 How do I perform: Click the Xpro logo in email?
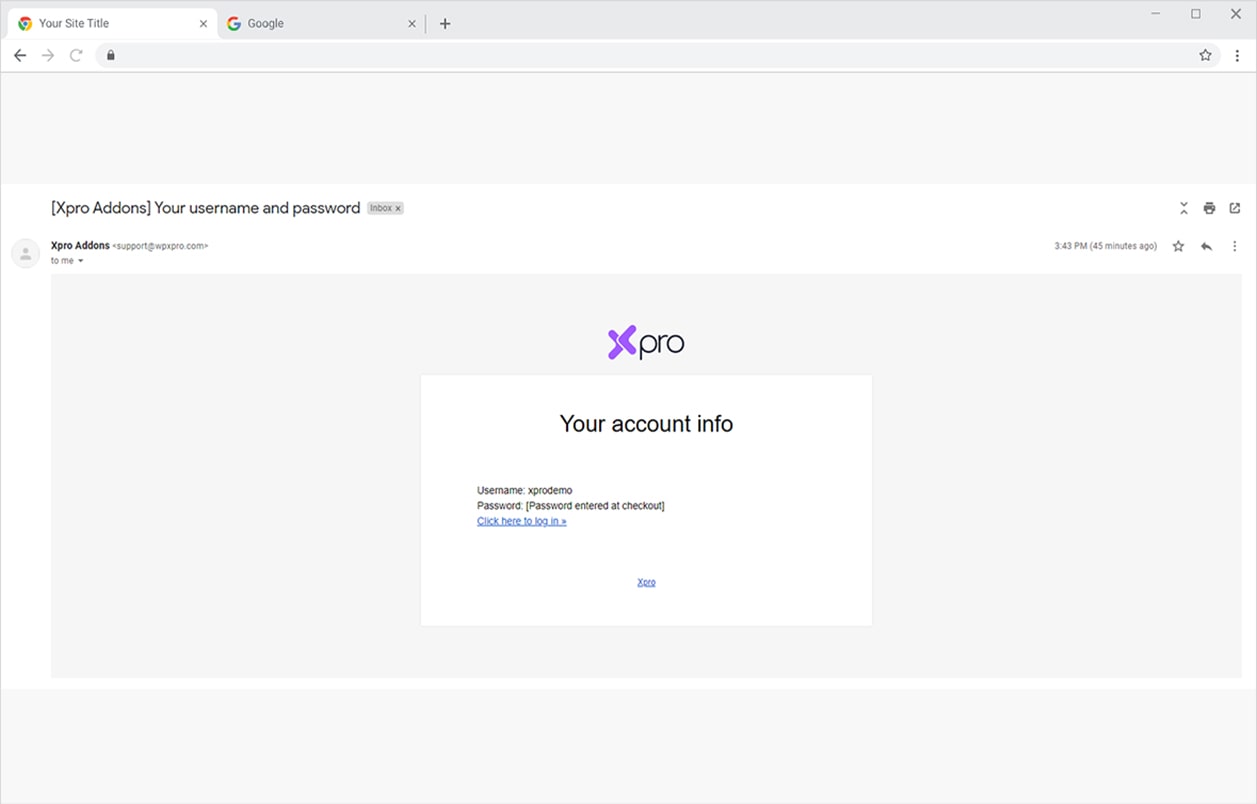pyautogui.click(x=646, y=343)
